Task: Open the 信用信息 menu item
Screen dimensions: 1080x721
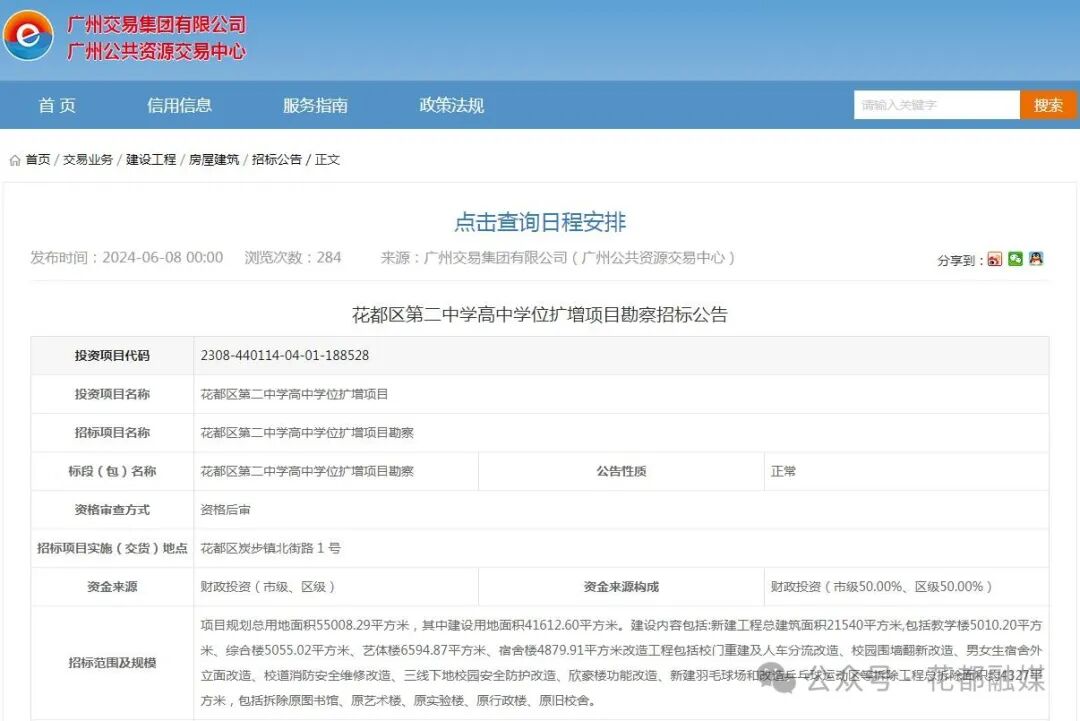Action: point(179,105)
